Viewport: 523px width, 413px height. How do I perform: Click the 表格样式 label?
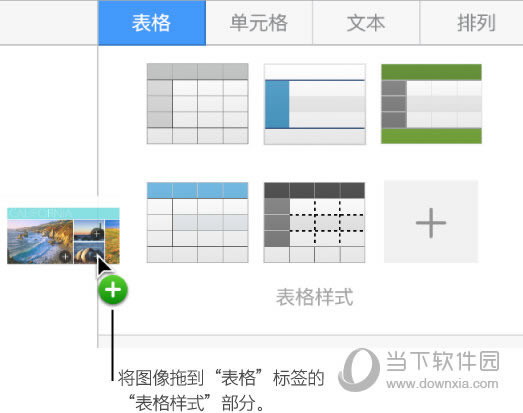click(x=314, y=297)
